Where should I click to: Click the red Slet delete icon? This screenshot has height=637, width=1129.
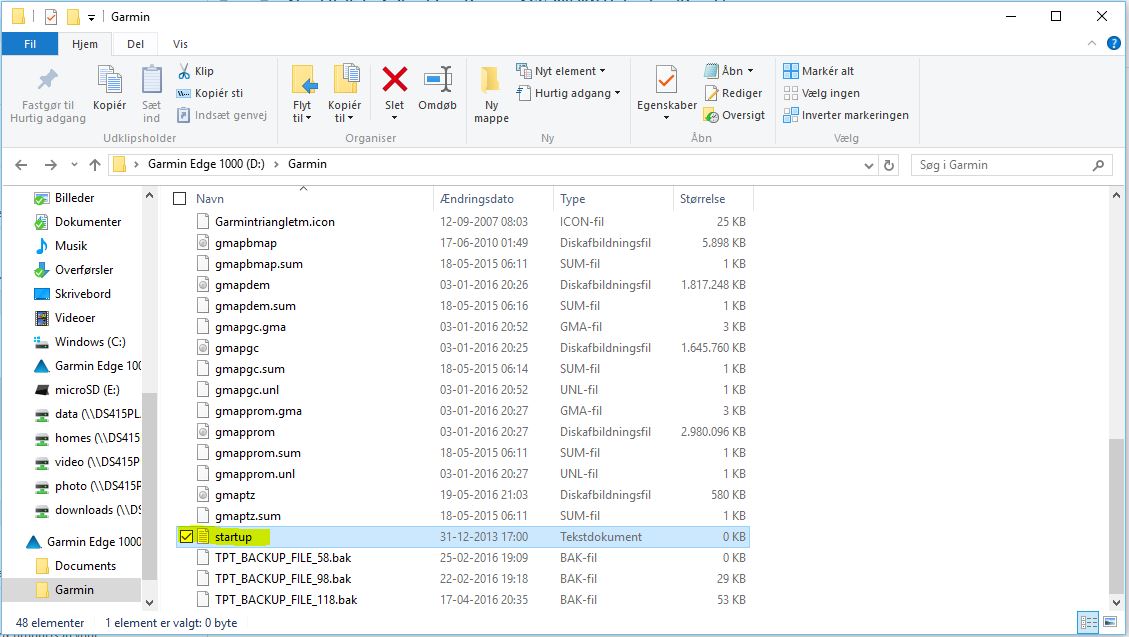coord(395,79)
